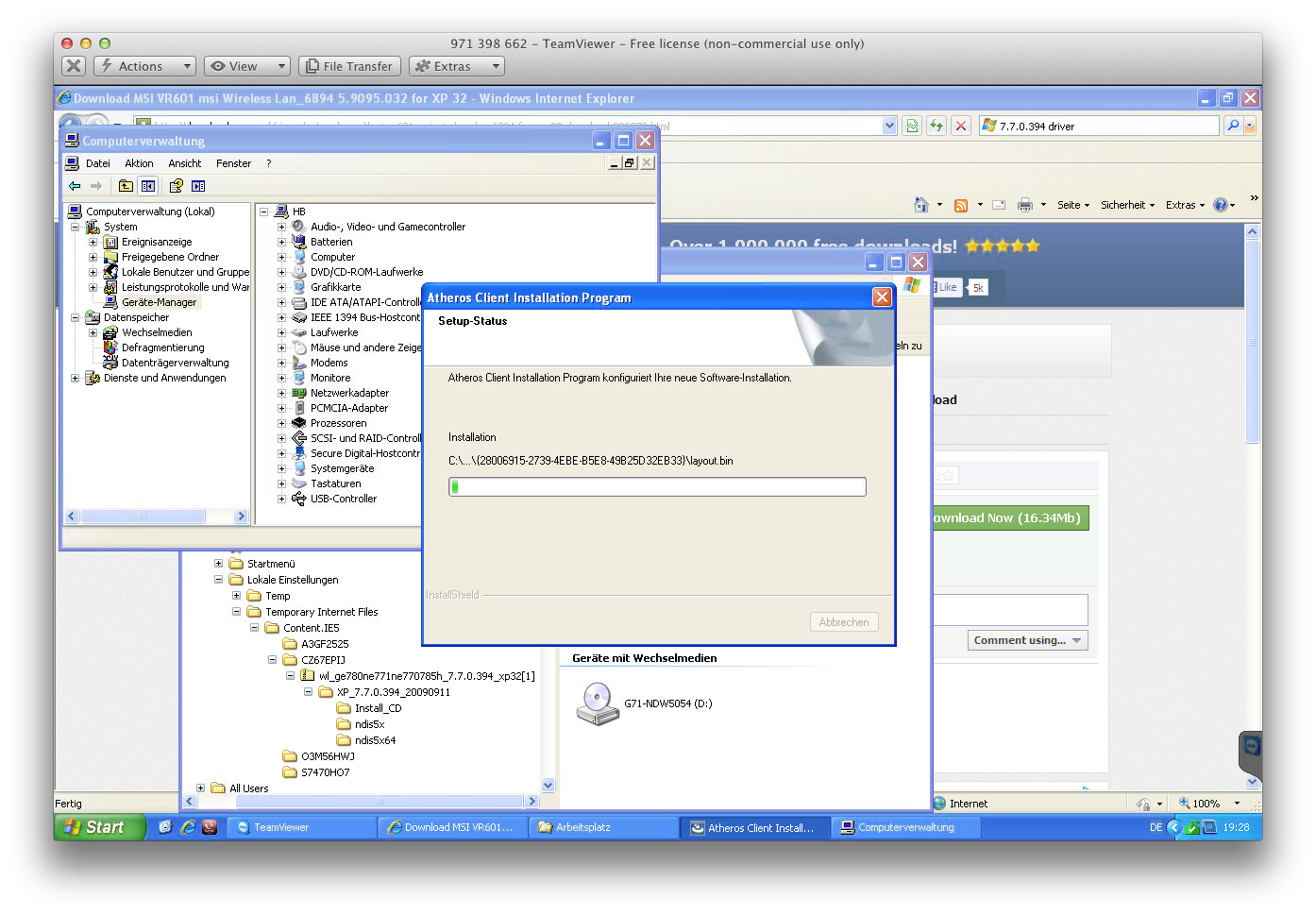The height and width of the screenshot is (915, 1316).
Task: Select the Install_CD folder in Explorer tree
Action: coord(378,708)
